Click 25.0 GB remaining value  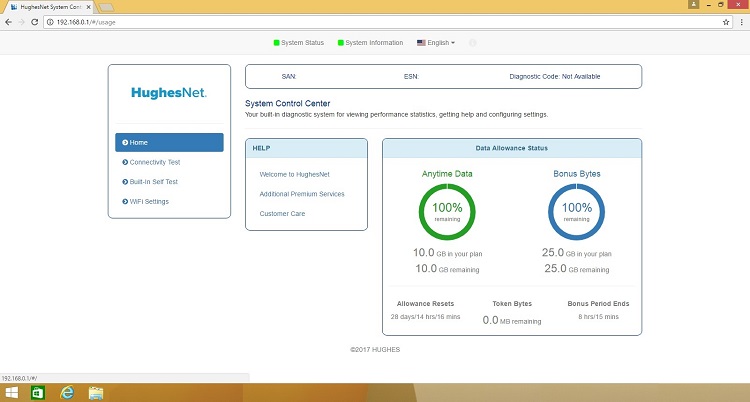click(577, 268)
